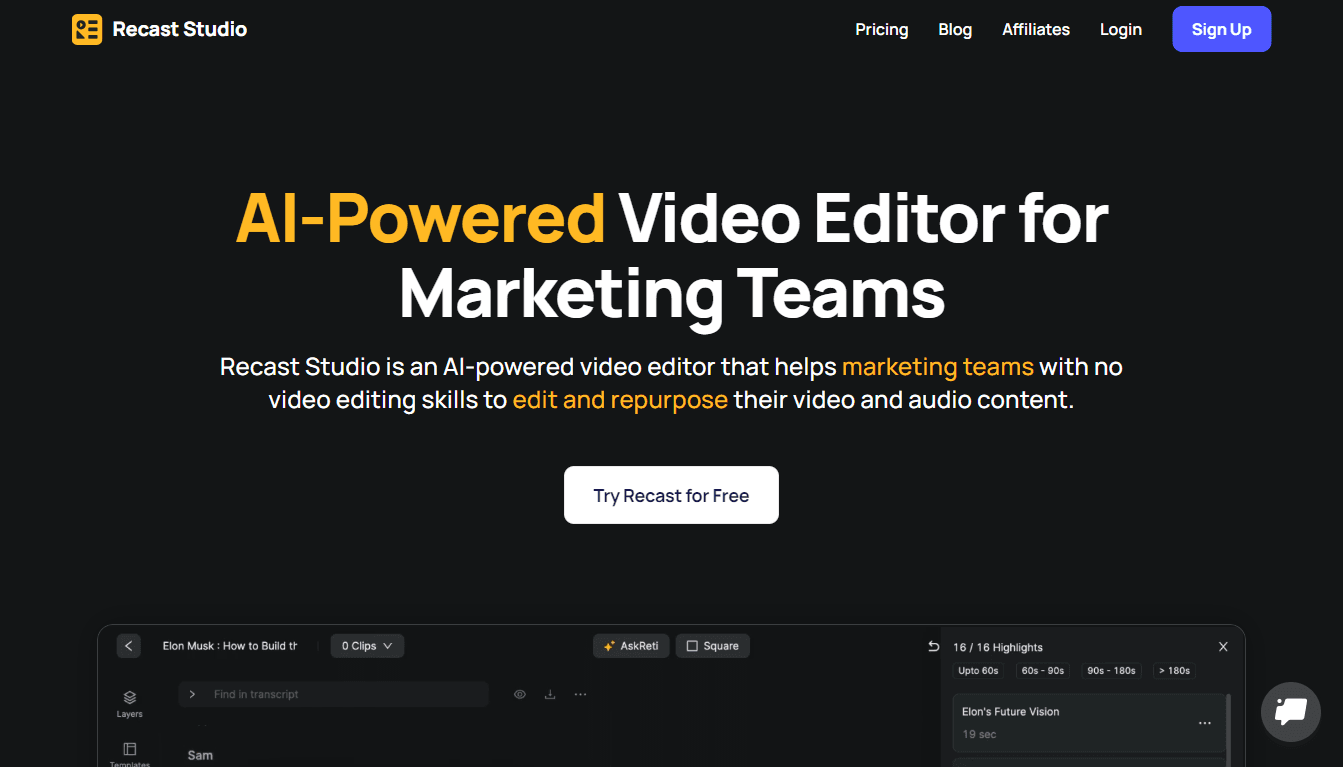Filter highlights by Upto 60s duration
The height and width of the screenshot is (767, 1343).
[x=978, y=670]
